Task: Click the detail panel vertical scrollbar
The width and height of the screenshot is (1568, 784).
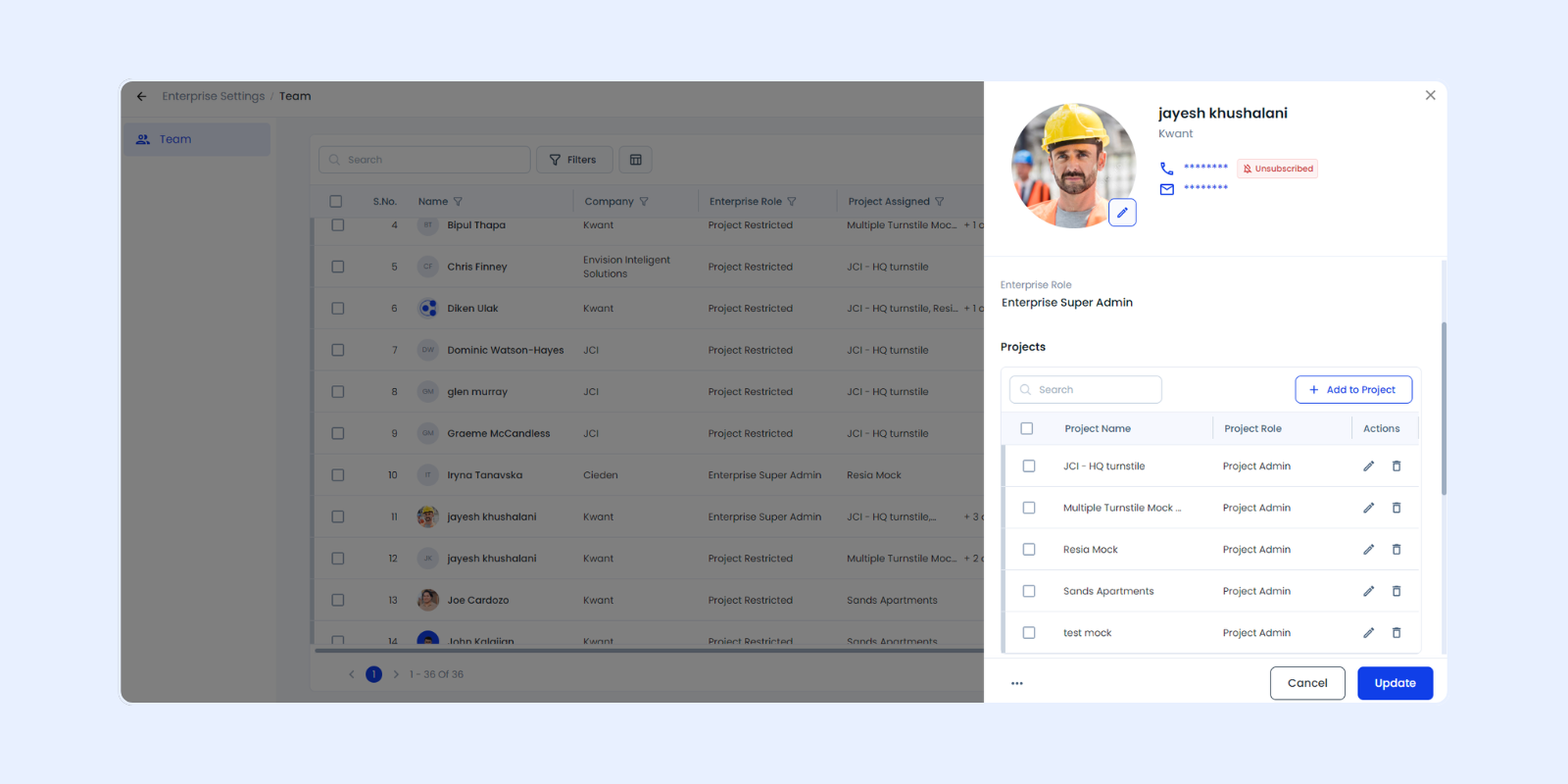Action: [x=1444, y=409]
